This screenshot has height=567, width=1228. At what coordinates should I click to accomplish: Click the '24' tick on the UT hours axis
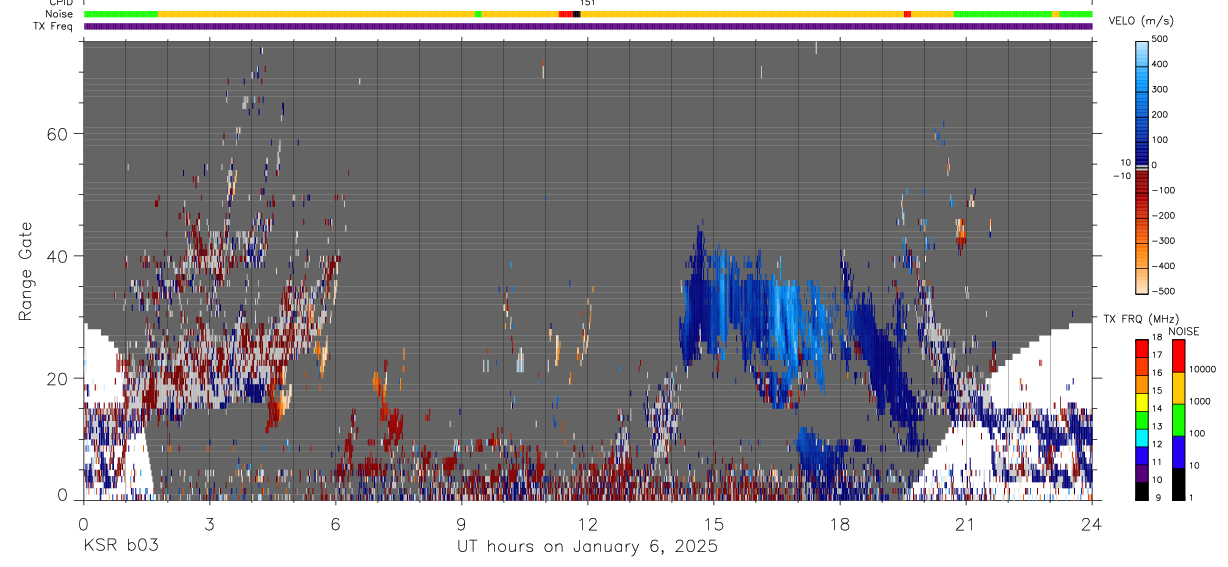(x=1092, y=523)
